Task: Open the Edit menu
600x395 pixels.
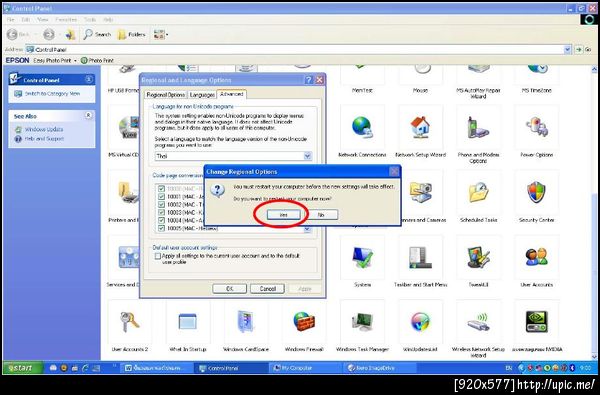Action: click(26, 19)
